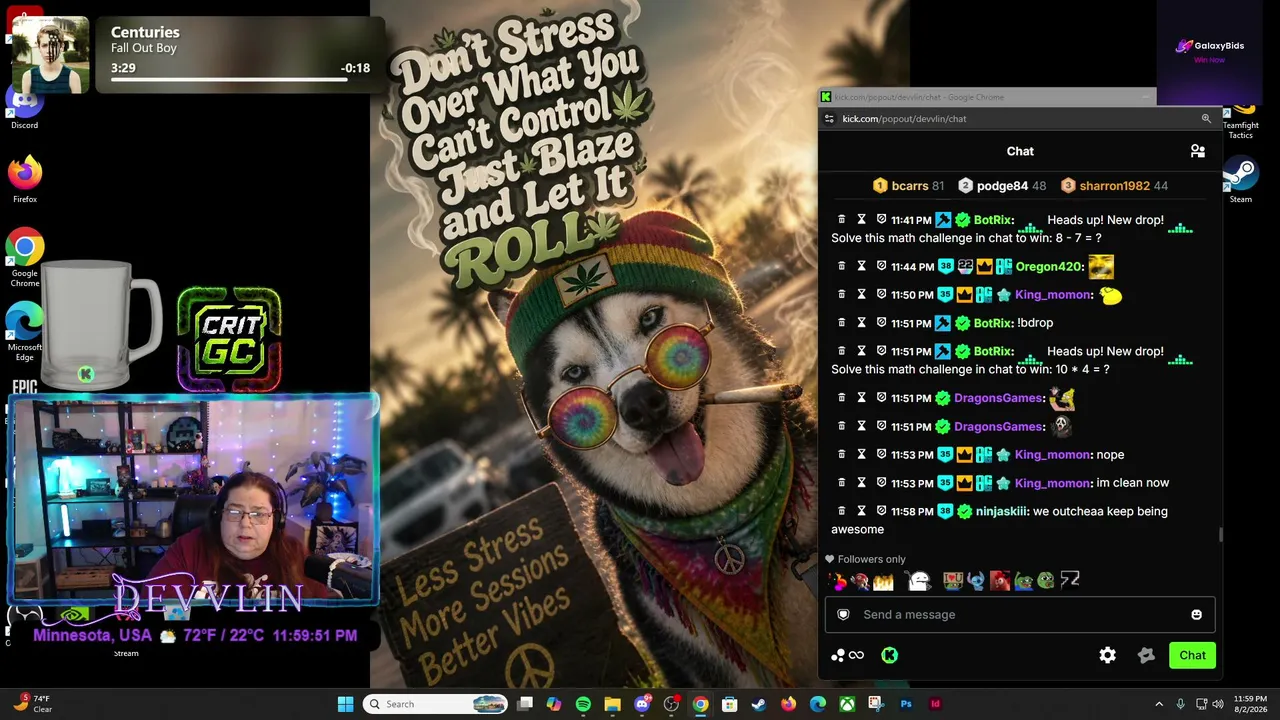
Task: Click the chat identity badge icon in message box
Action: (x=843, y=615)
